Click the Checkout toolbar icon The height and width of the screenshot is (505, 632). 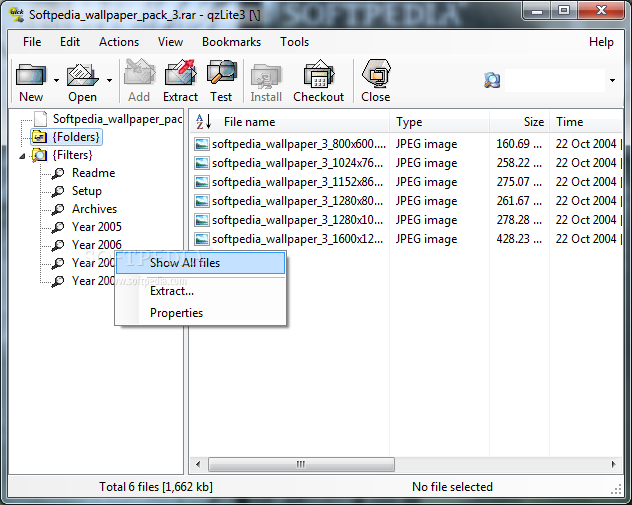pos(319,74)
